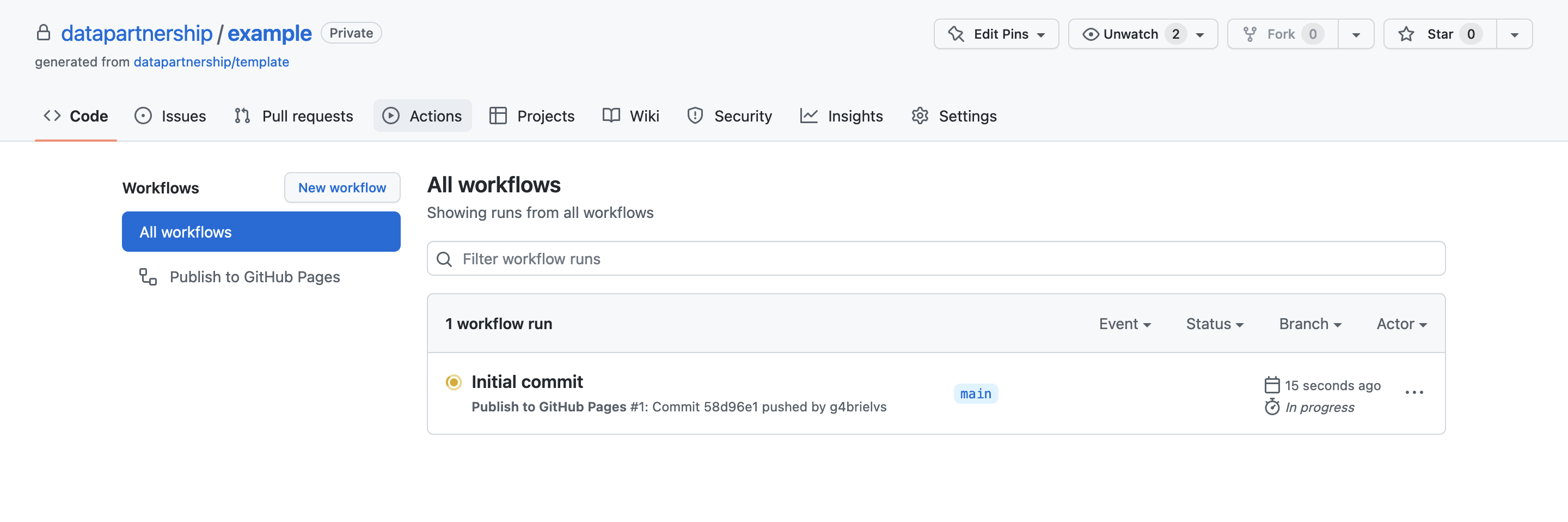Open the Settings gear icon
Screen dimensions: 1568x522
click(x=920, y=115)
